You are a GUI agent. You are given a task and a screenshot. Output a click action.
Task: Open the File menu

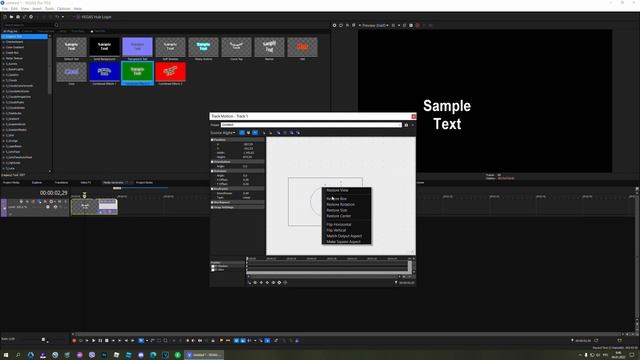tap(4, 9)
